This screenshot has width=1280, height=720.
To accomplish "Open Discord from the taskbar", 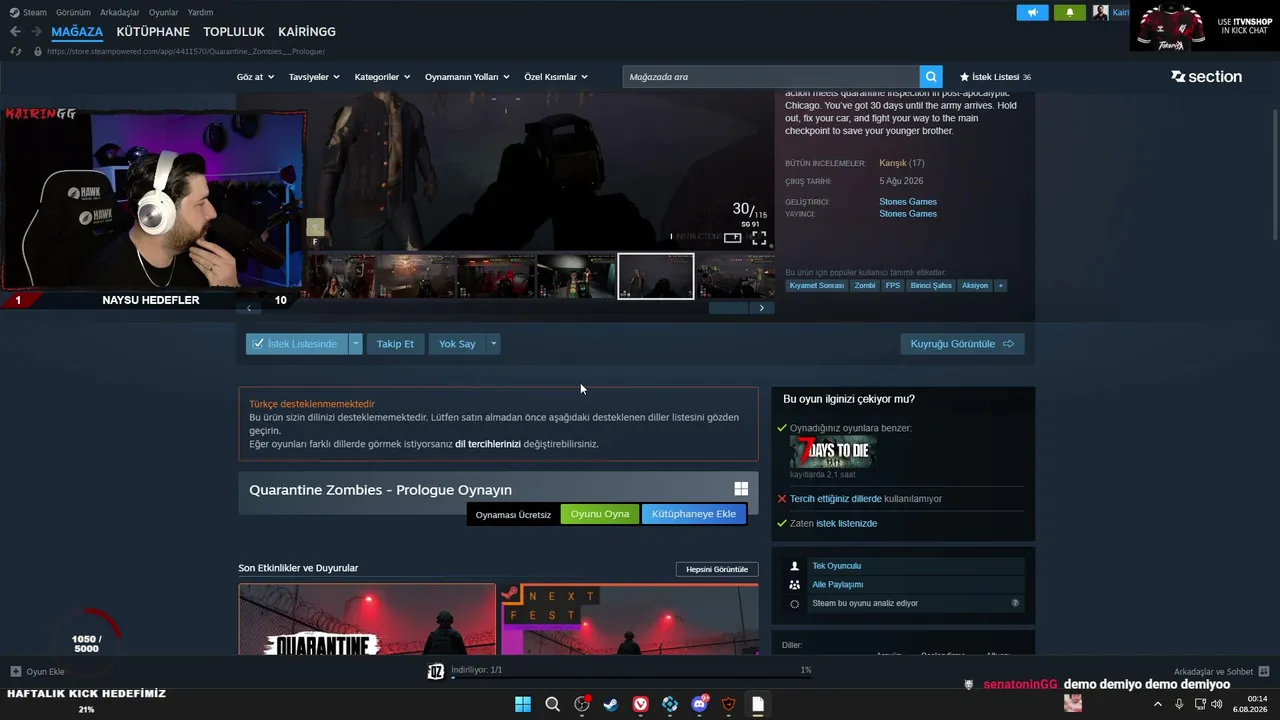I will [x=699, y=704].
